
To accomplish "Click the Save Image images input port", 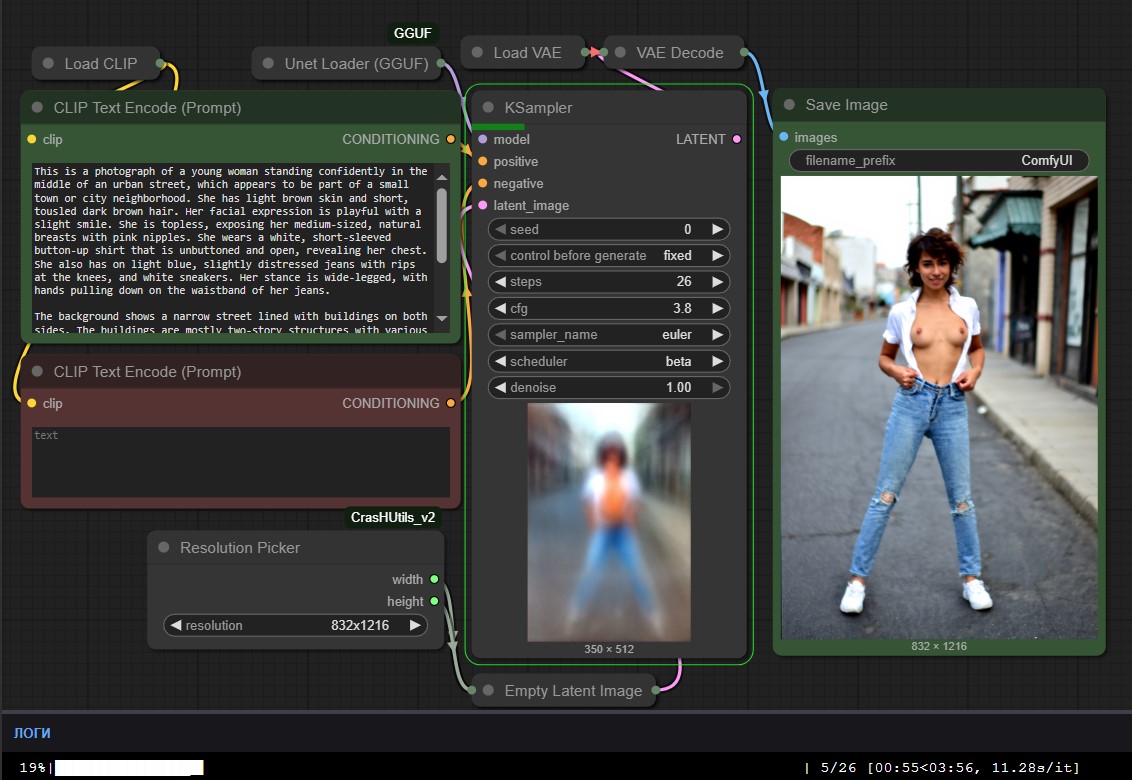I will point(784,136).
